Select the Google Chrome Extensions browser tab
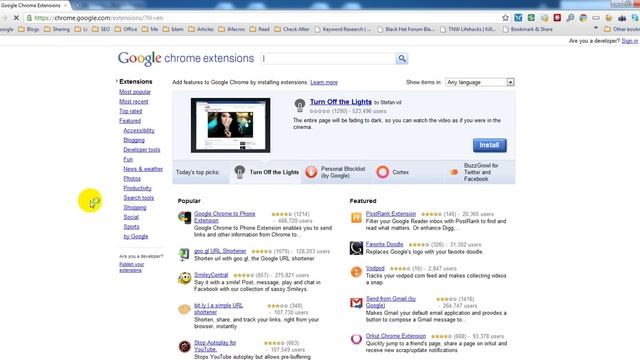 (x=34, y=5)
